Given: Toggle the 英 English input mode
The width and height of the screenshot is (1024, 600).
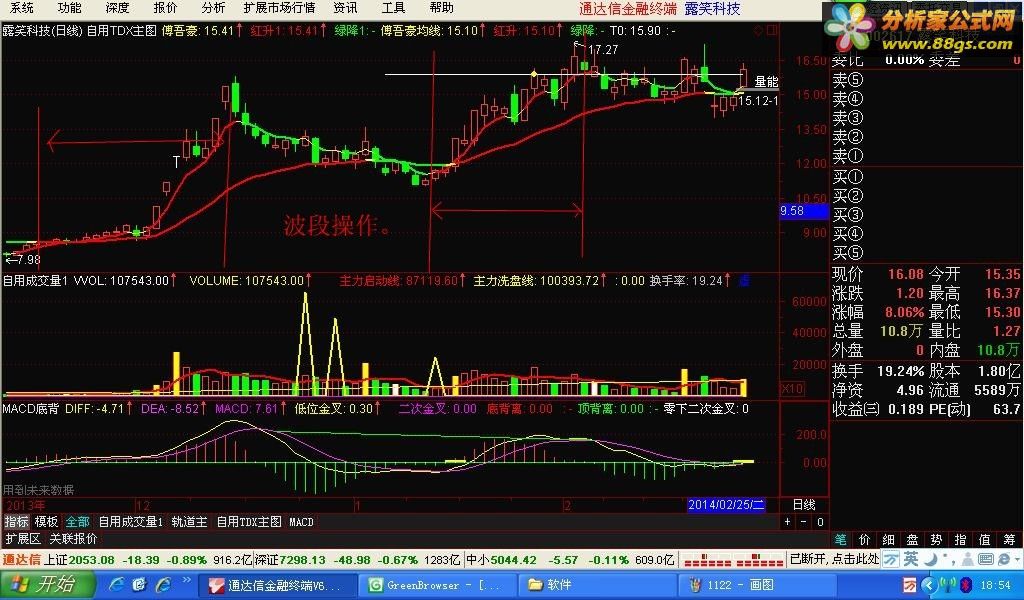Looking at the screenshot, I should pos(911,560).
